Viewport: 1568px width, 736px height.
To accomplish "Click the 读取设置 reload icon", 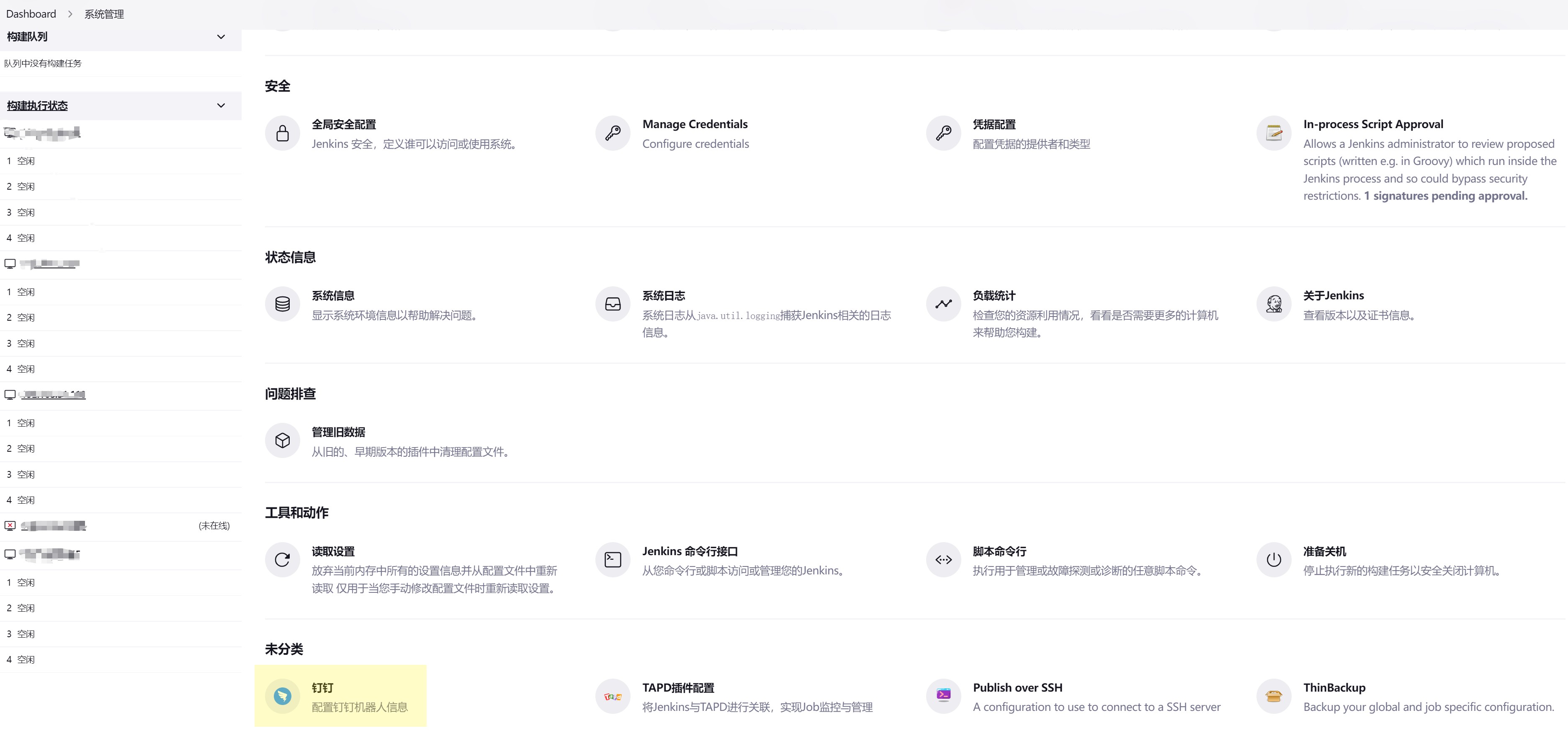I will pos(283,559).
